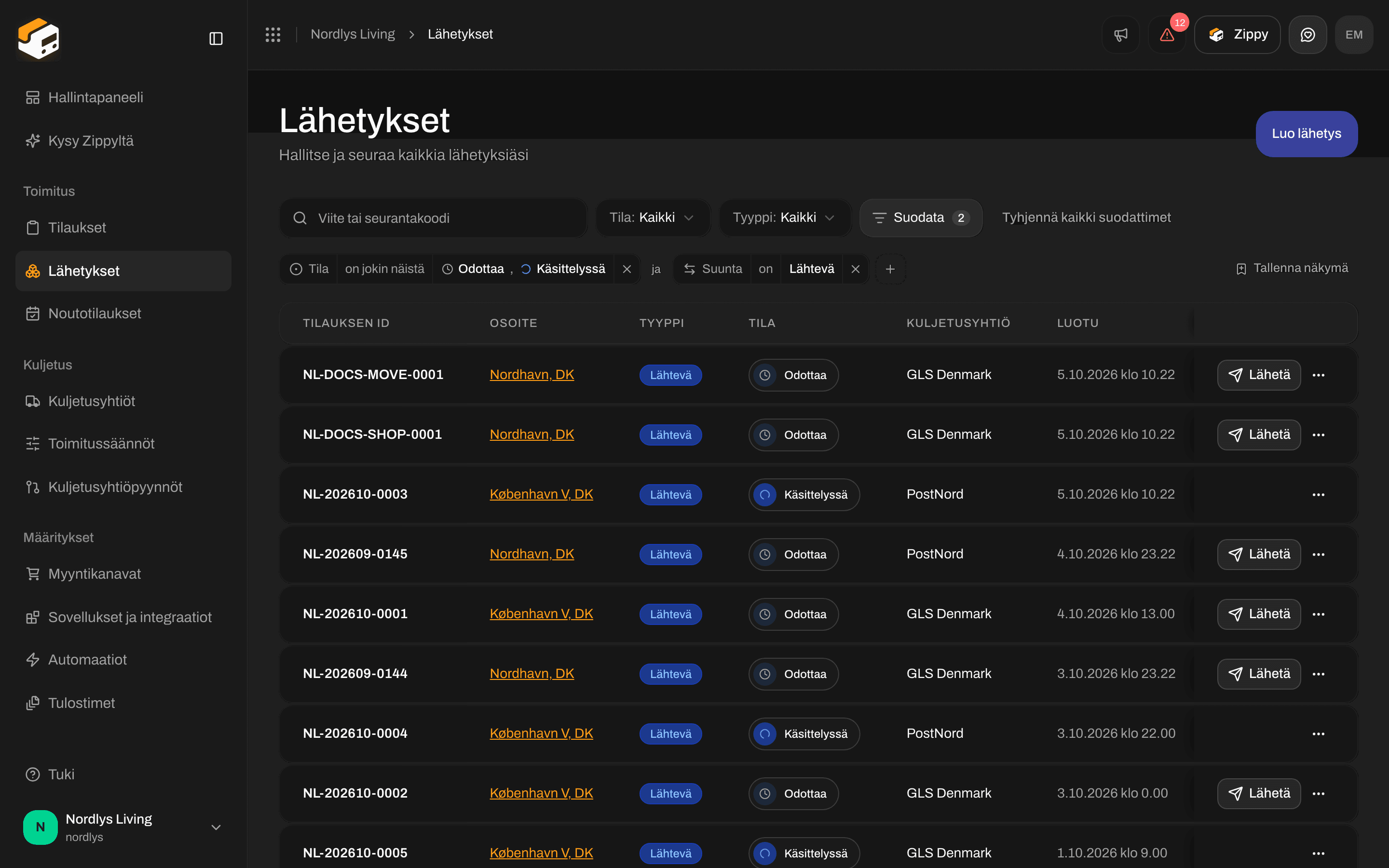Open more options for NL-202610-0001
This screenshot has width=1389, height=868.
click(1319, 614)
